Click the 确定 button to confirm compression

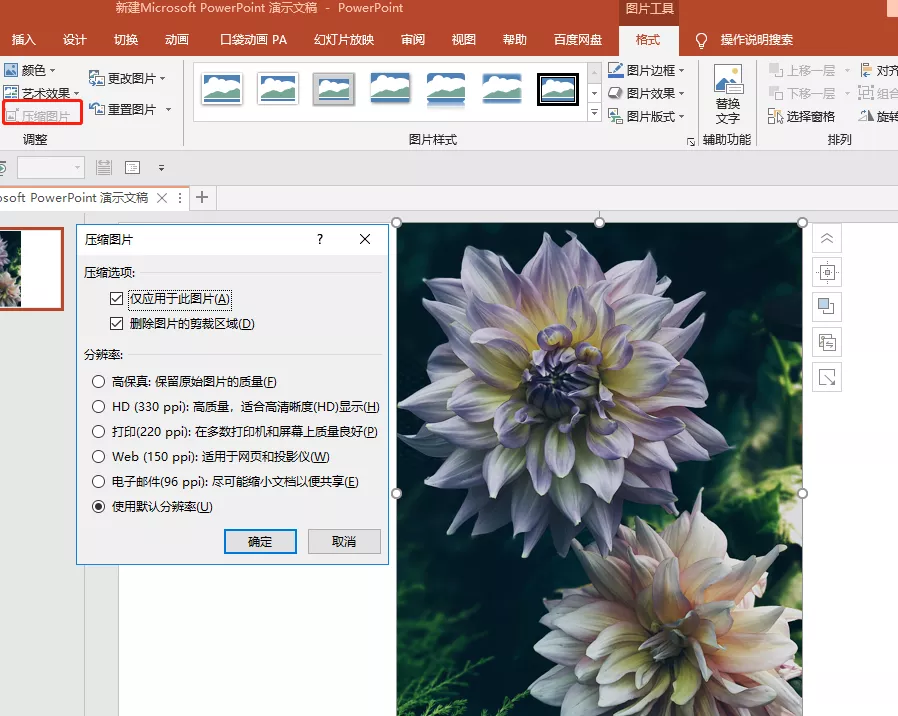[260, 541]
